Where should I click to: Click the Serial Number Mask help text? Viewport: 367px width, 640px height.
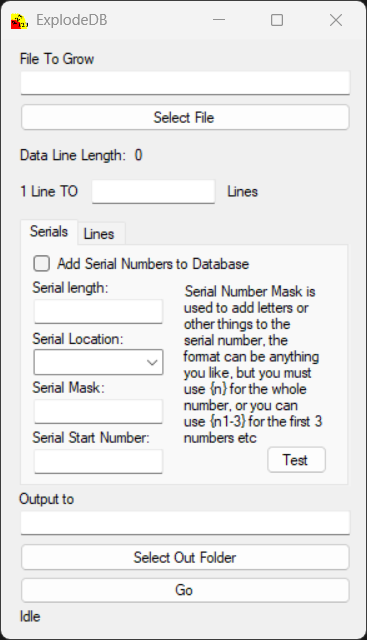coord(253,364)
